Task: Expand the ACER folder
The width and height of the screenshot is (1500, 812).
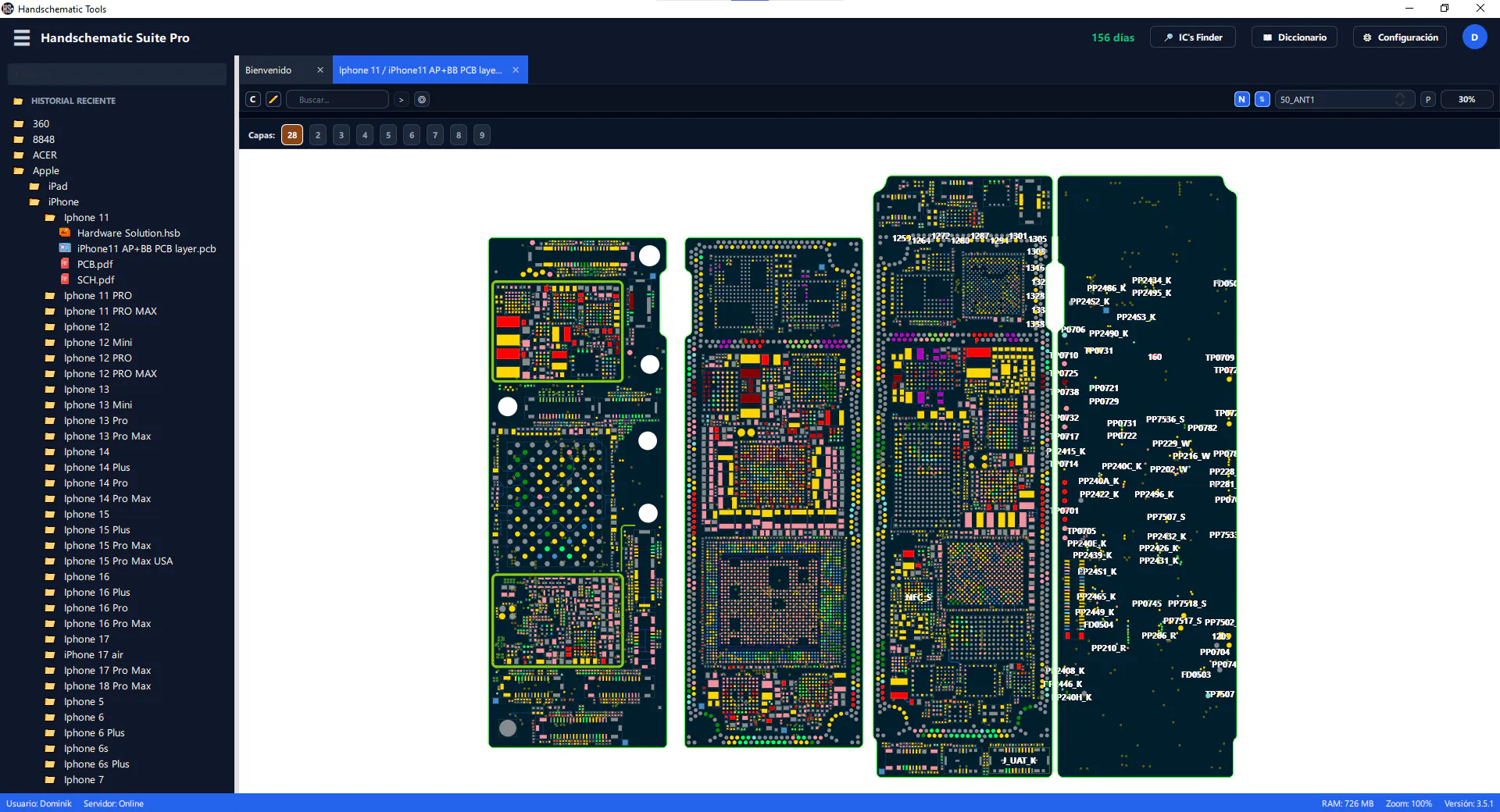Action: (45, 155)
